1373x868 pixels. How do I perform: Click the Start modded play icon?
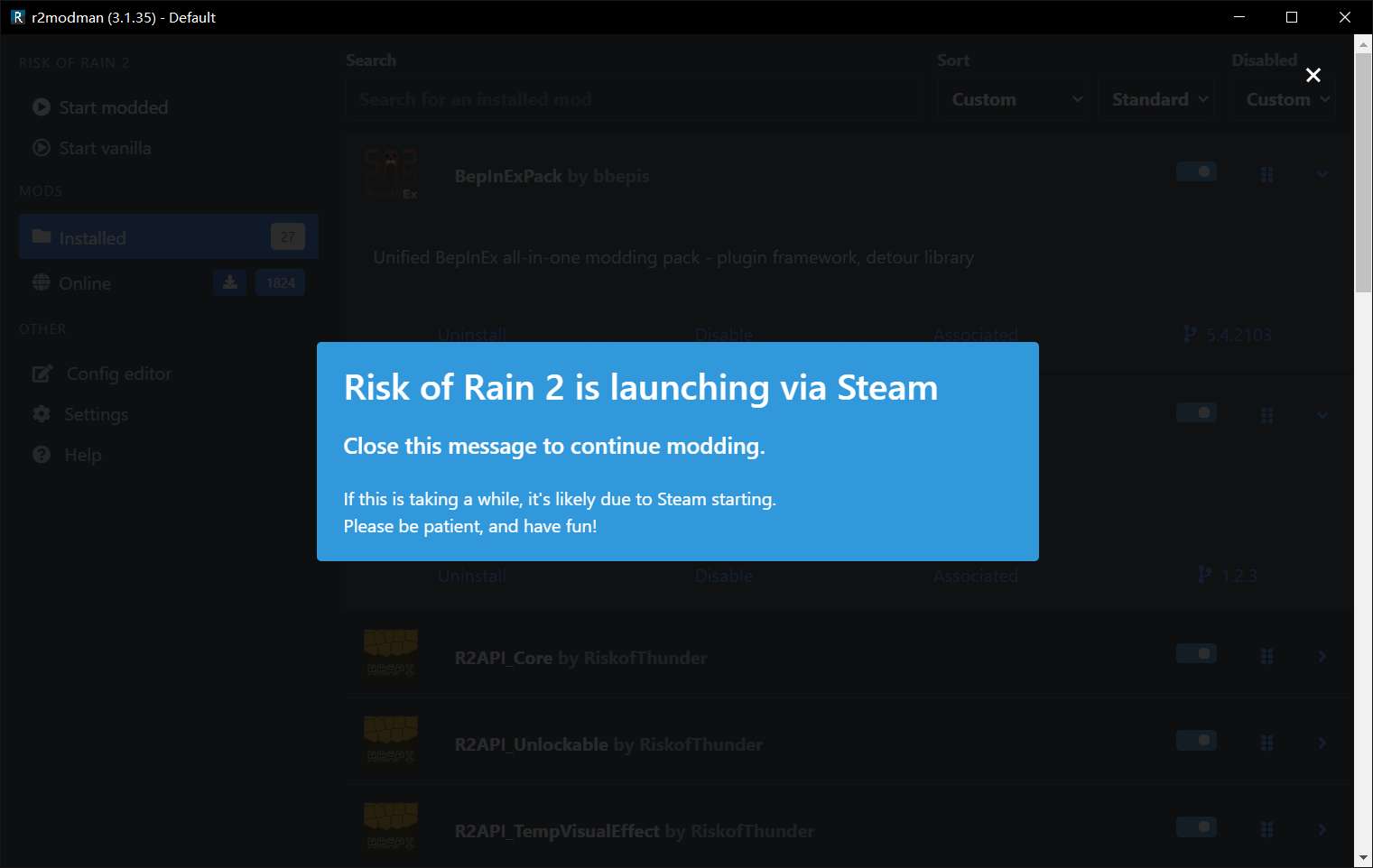[x=42, y=107]
